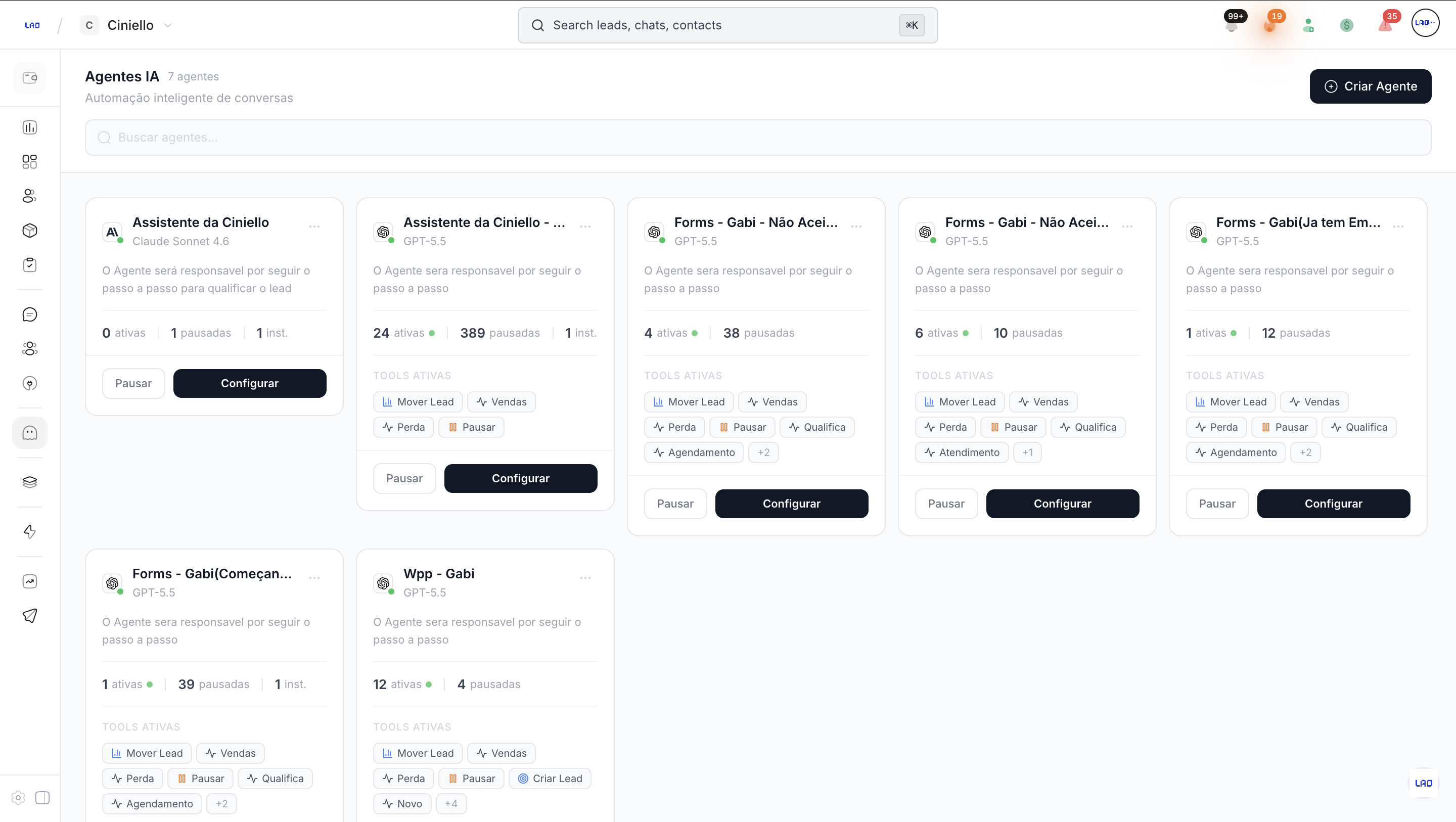Open the products cube sidebar icon
This screenshot has height=822, width=1456.
pos(30,231)
